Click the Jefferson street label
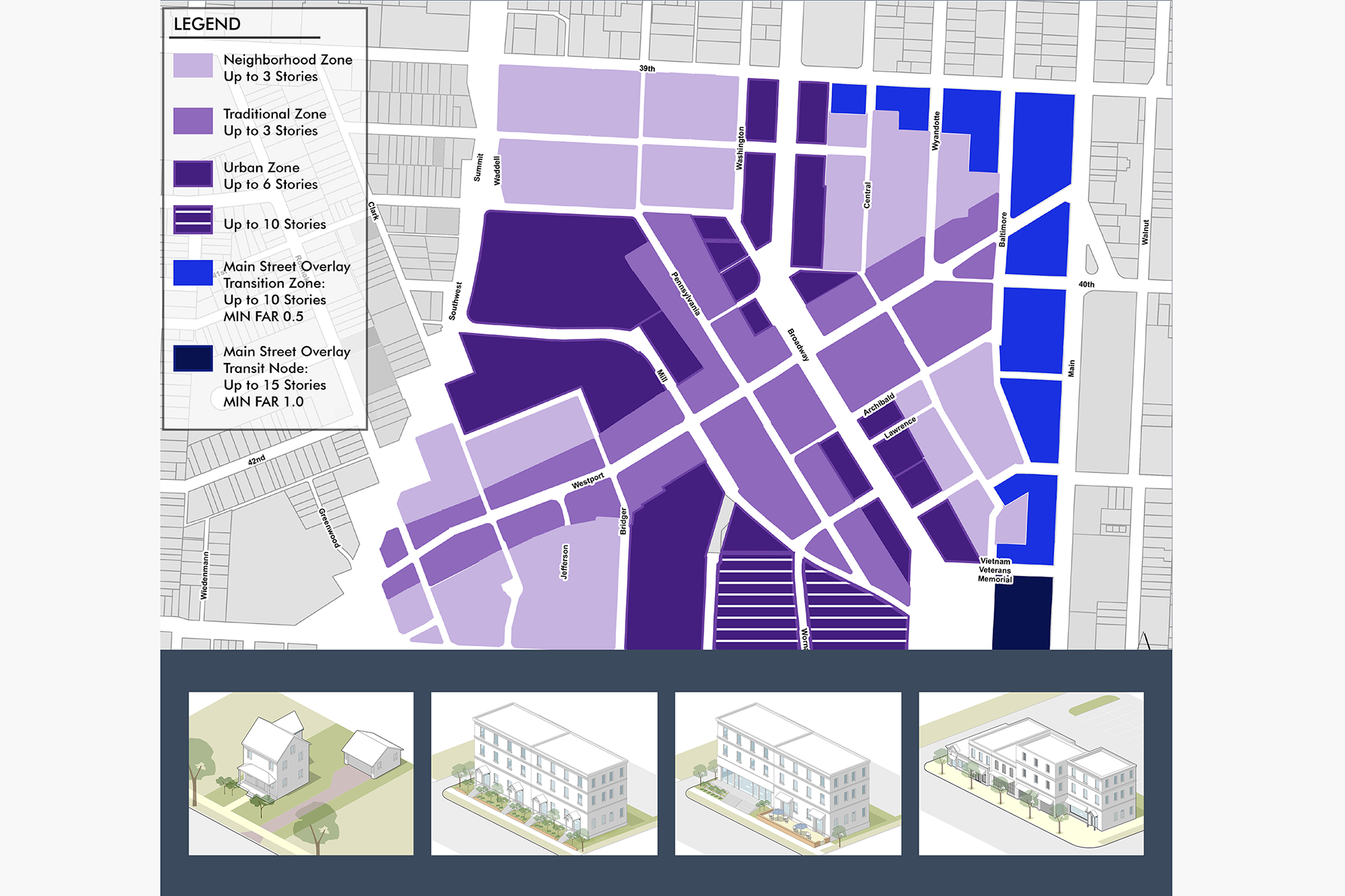This screenshot has width=1345, height=896. pyautogui.click(x=564, y=562)
